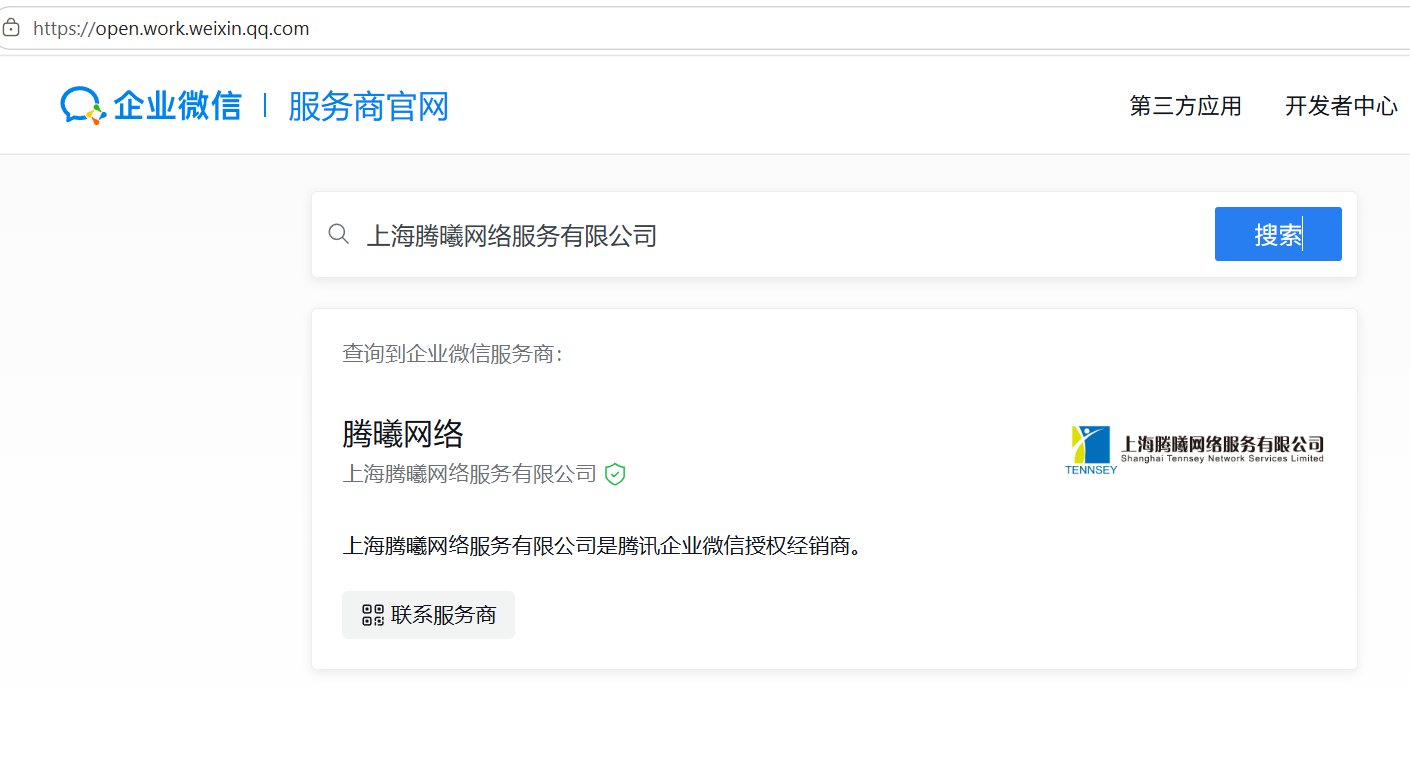Click the description stating 腾讯企业微信授权经销商

pyautogui.click(x=602, y=547)
